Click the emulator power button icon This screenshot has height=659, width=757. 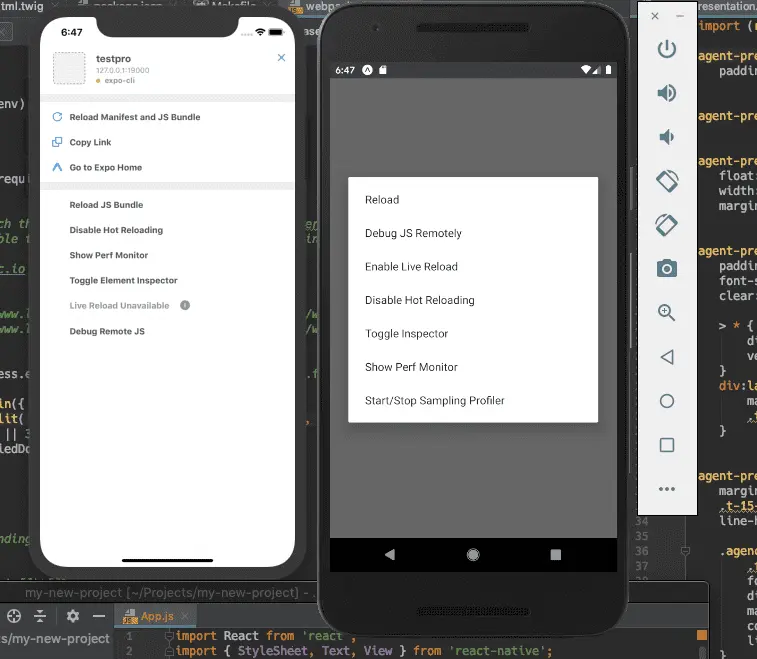pos(667,49)
